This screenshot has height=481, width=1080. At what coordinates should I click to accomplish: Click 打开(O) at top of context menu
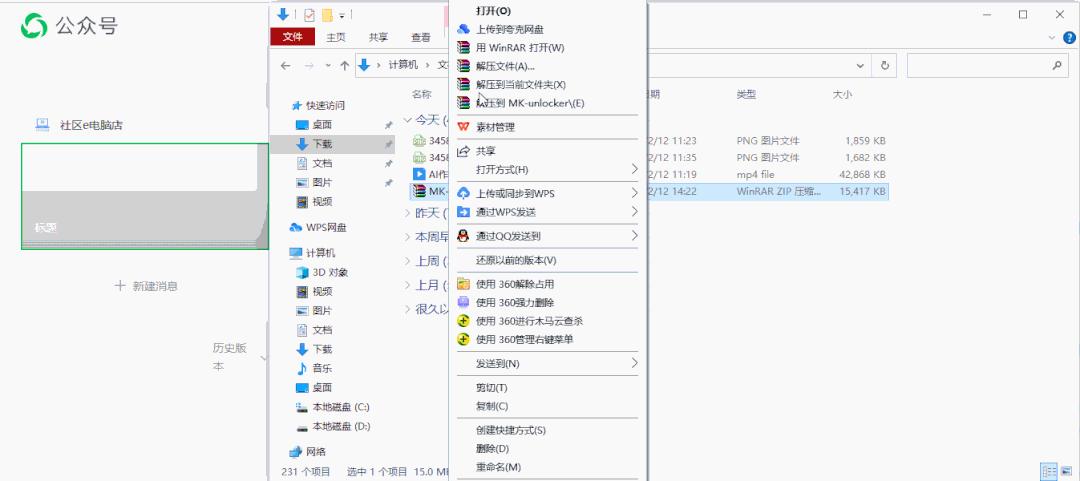[493, 11]
